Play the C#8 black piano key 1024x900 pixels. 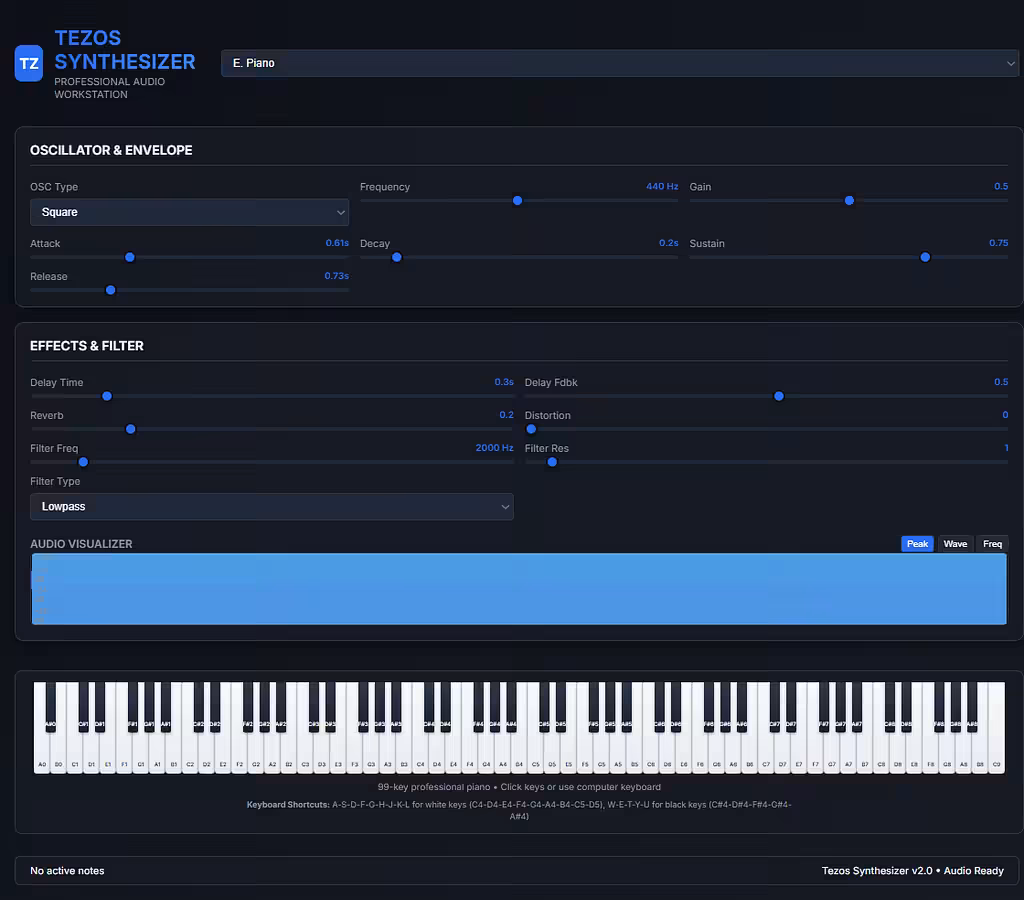889,705
